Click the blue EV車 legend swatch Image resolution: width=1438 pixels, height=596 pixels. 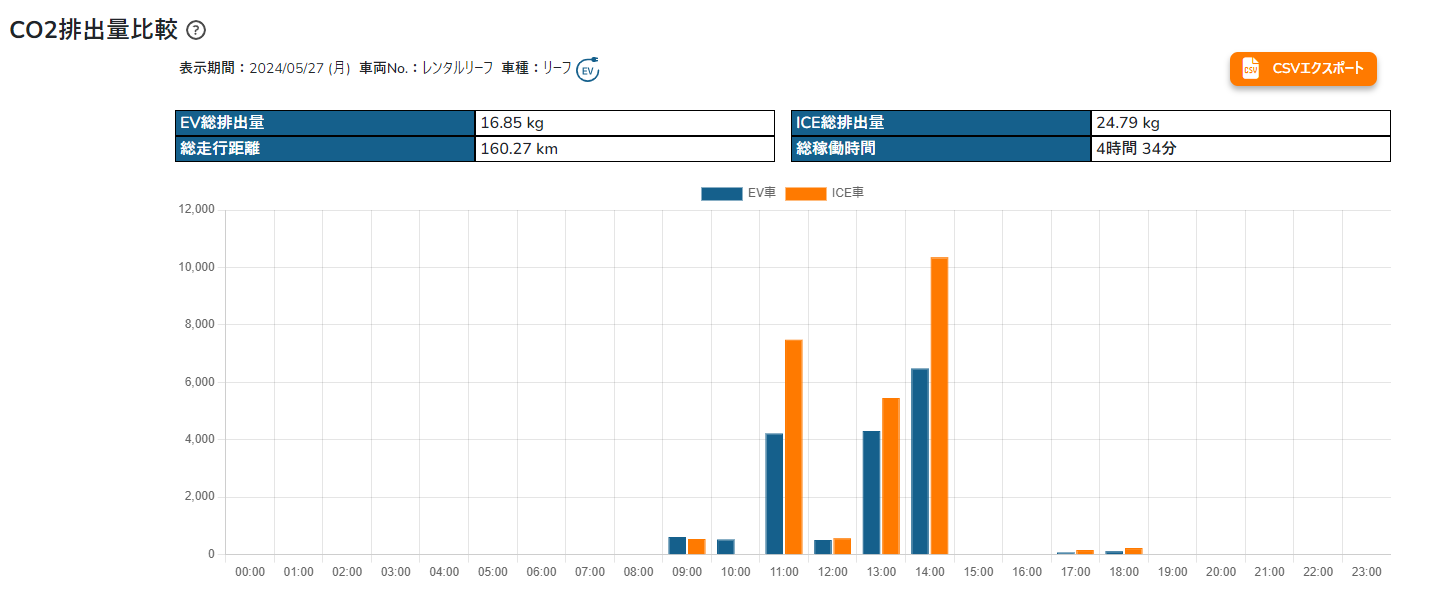pos(722,193)
